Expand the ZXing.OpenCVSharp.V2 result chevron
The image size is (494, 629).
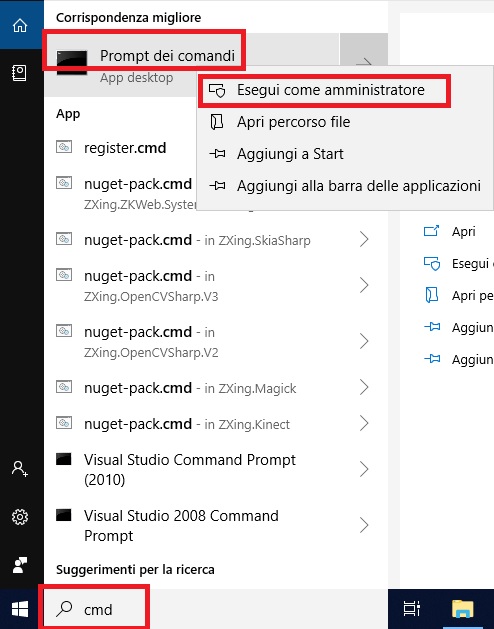pyautogui.click(x=364, y=341)
